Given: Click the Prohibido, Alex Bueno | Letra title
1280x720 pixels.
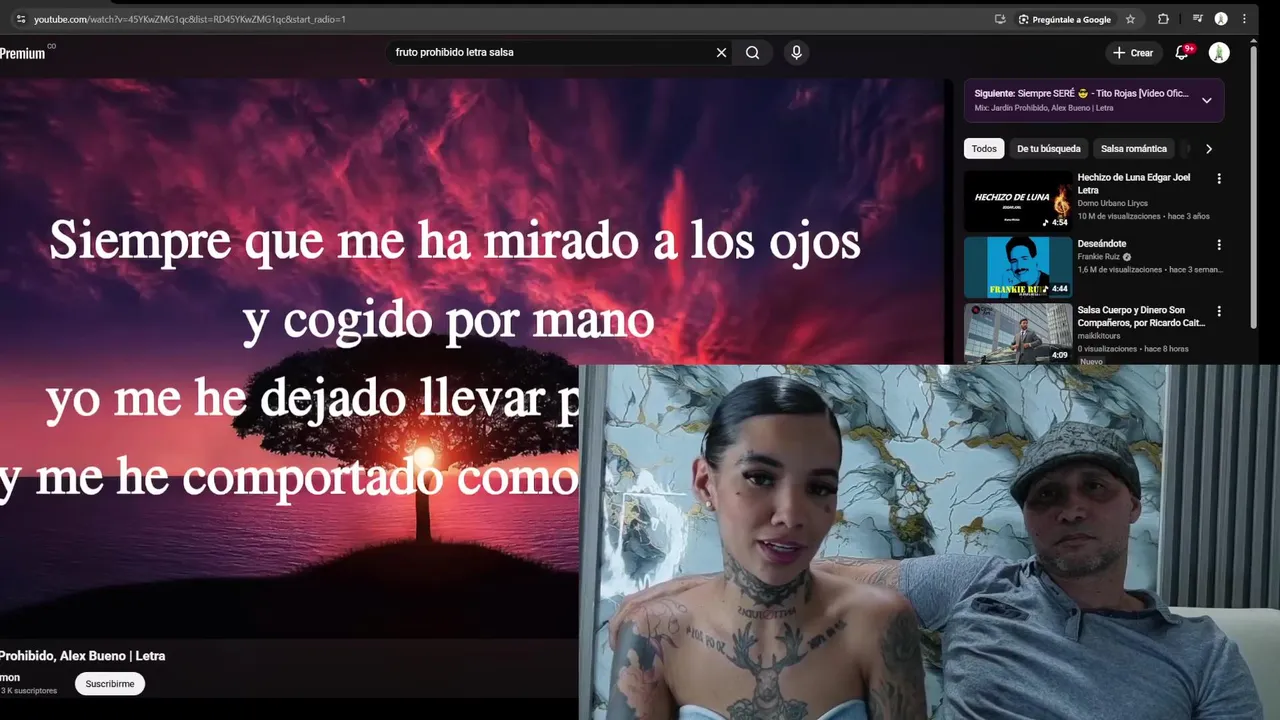Looking at the screenshot, I should 82,656.
